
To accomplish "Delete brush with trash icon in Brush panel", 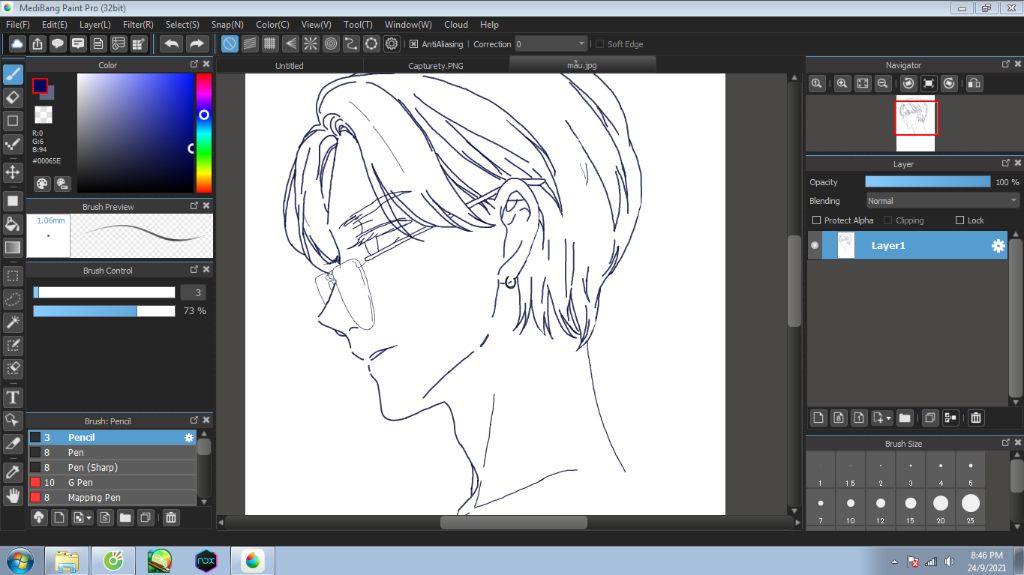I will click(170, 518).
